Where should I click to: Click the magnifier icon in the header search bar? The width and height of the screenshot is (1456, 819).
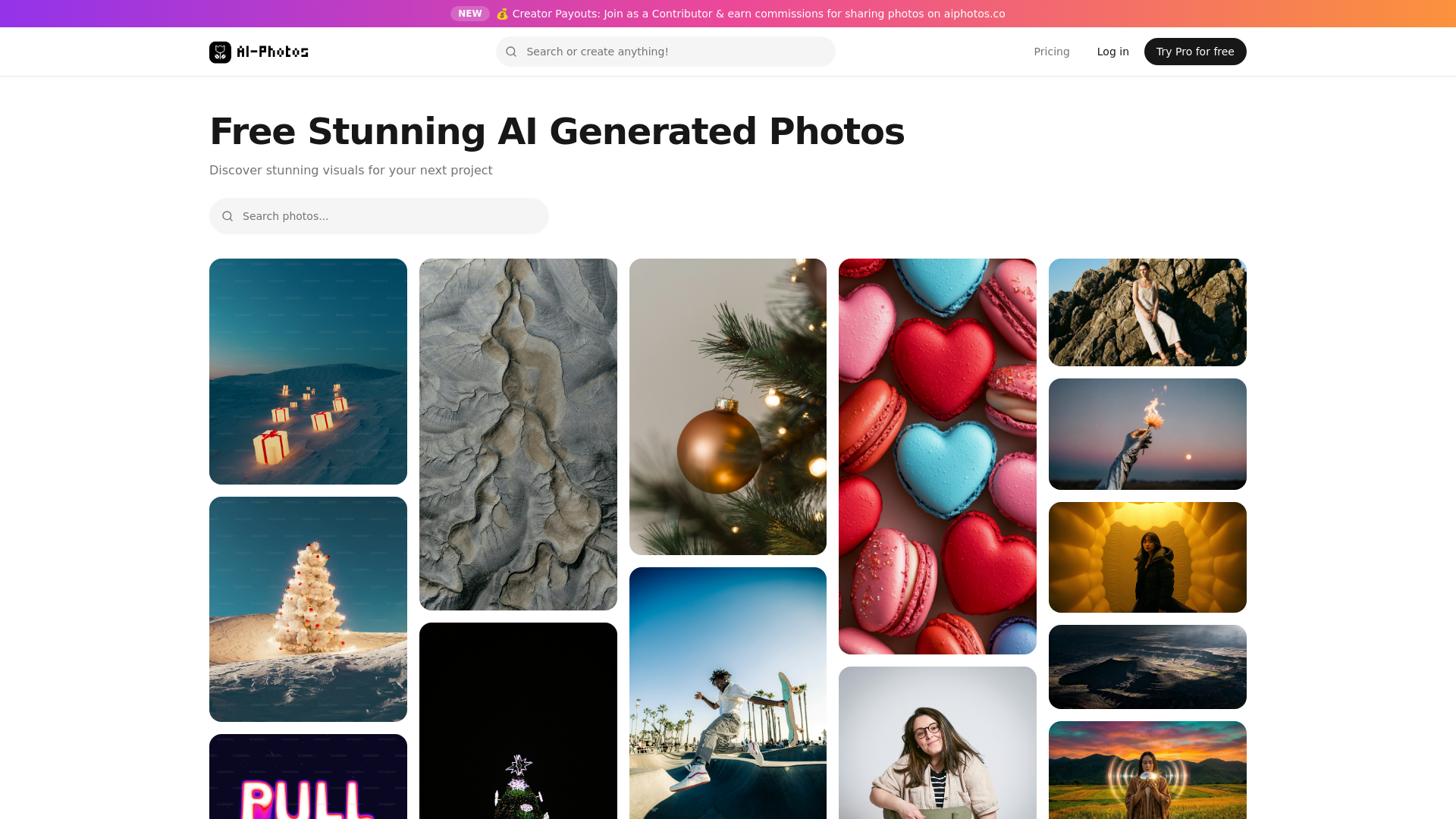coord(511,52)
